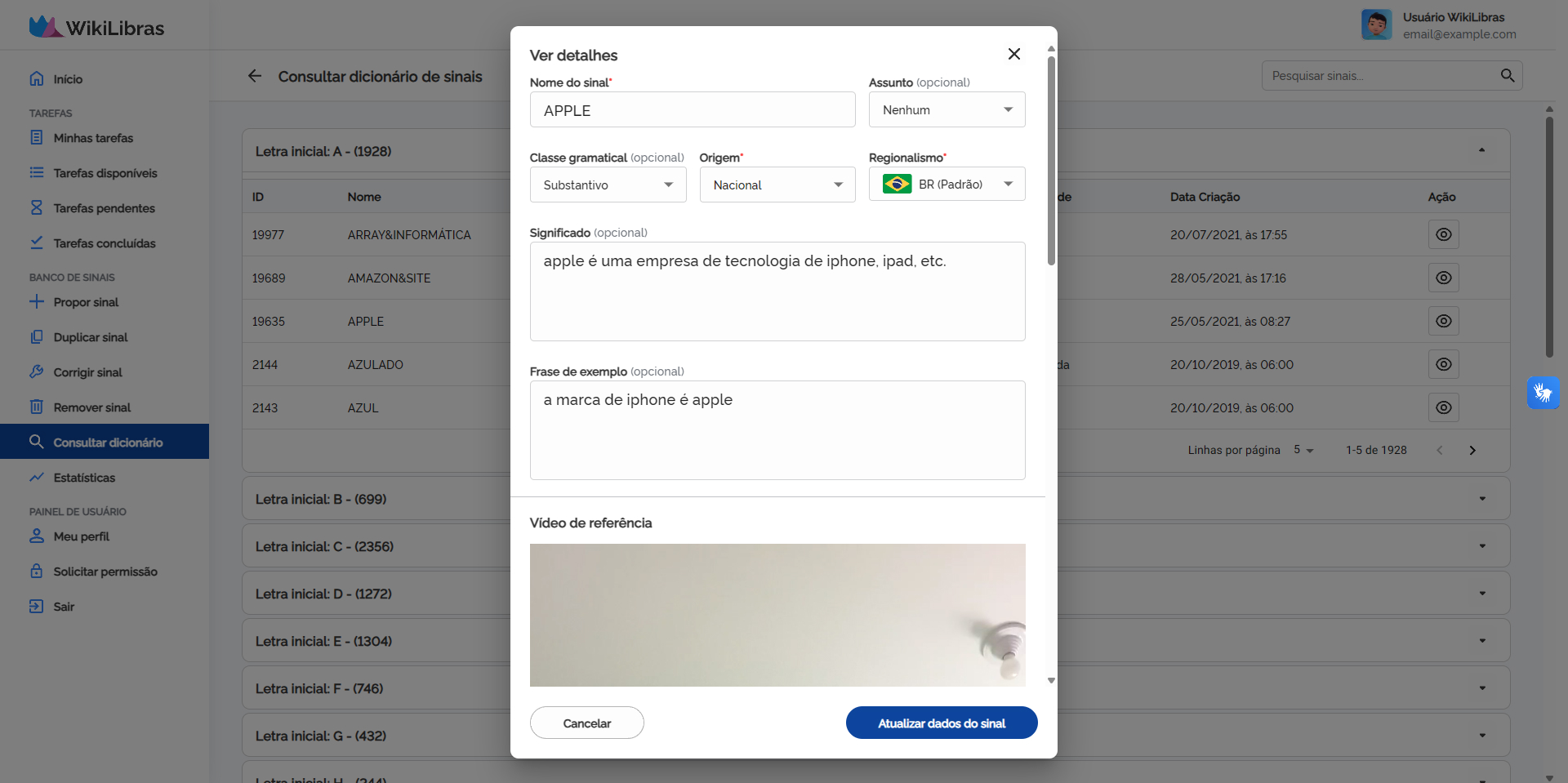Open the Regionalismo dropdown
1568x783 pixels.
(947, 184)
